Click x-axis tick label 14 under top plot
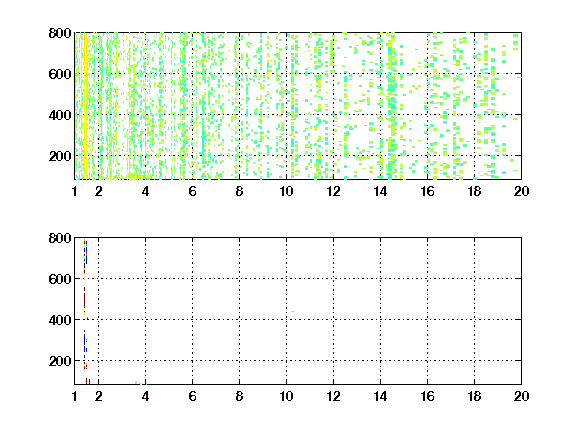This screenshot has width=576, height=432. tap(380, 191)
